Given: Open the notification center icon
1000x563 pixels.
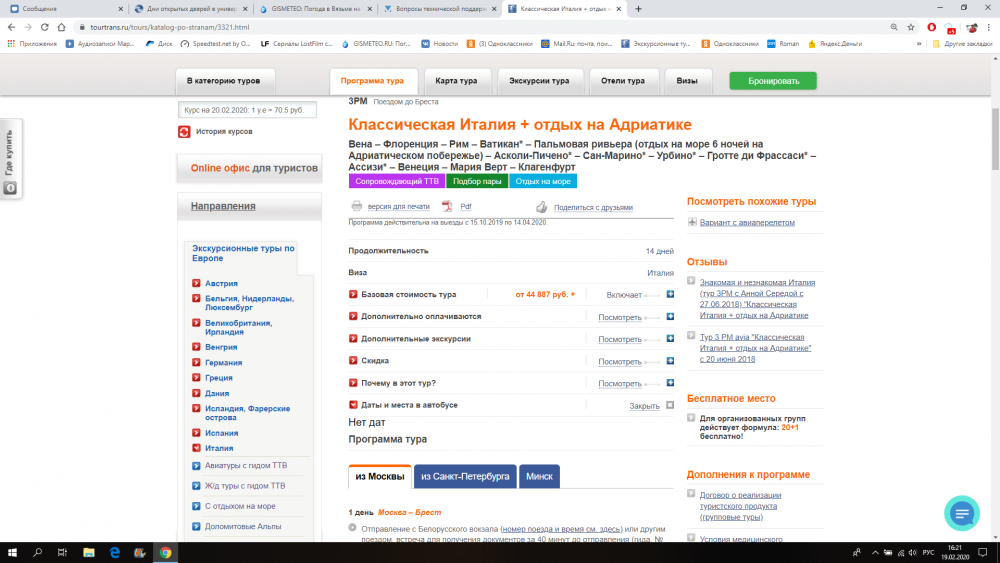Looking at the screenshot, I should coord(983,553).
